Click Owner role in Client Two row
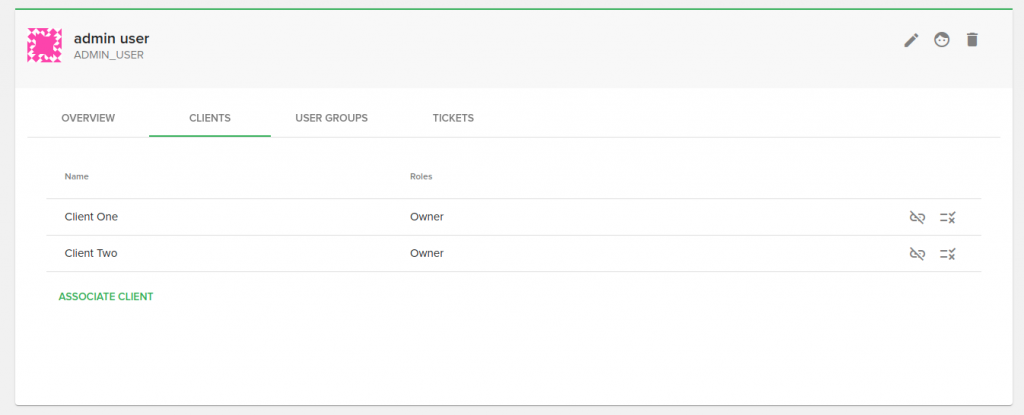Screen dimensions: 1024x415 click(x=426, y=254)
